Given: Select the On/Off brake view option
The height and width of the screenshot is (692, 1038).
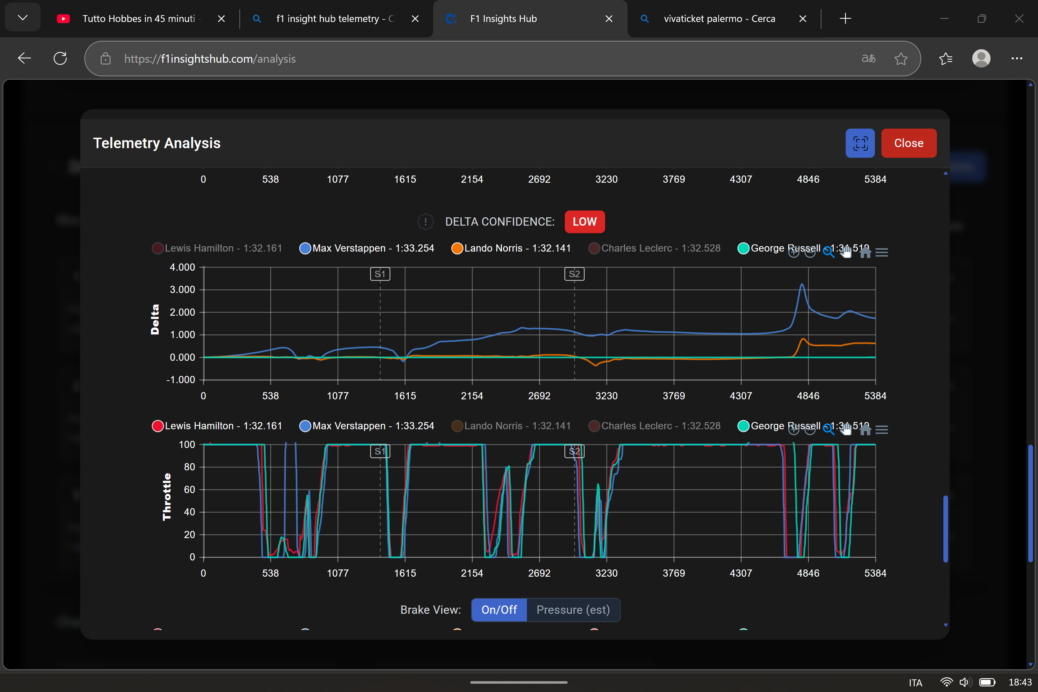Looking at the screenshot, I should click(498, 610).
